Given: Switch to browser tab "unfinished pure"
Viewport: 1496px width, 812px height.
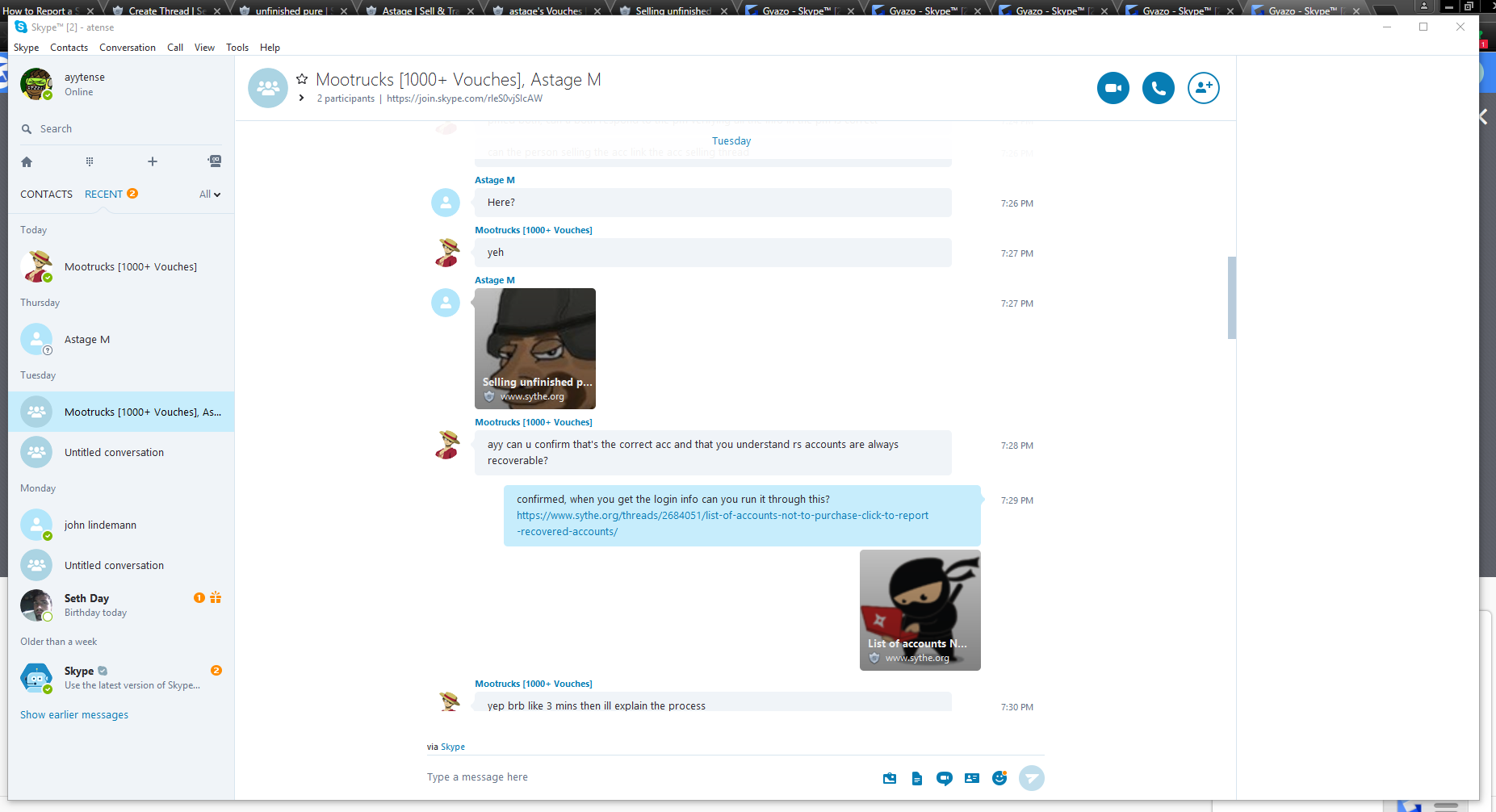Looking at the screenshot, I should [292, 9].
